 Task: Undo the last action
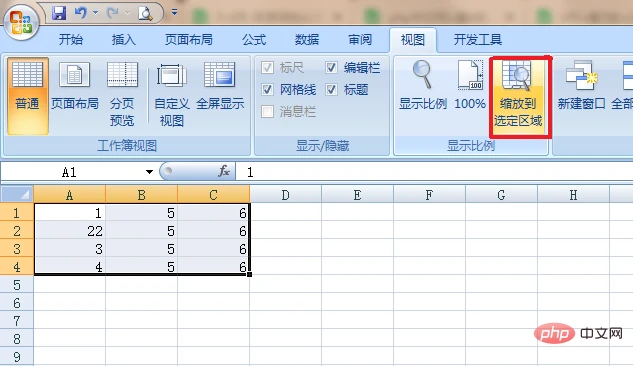pos(80,13)
